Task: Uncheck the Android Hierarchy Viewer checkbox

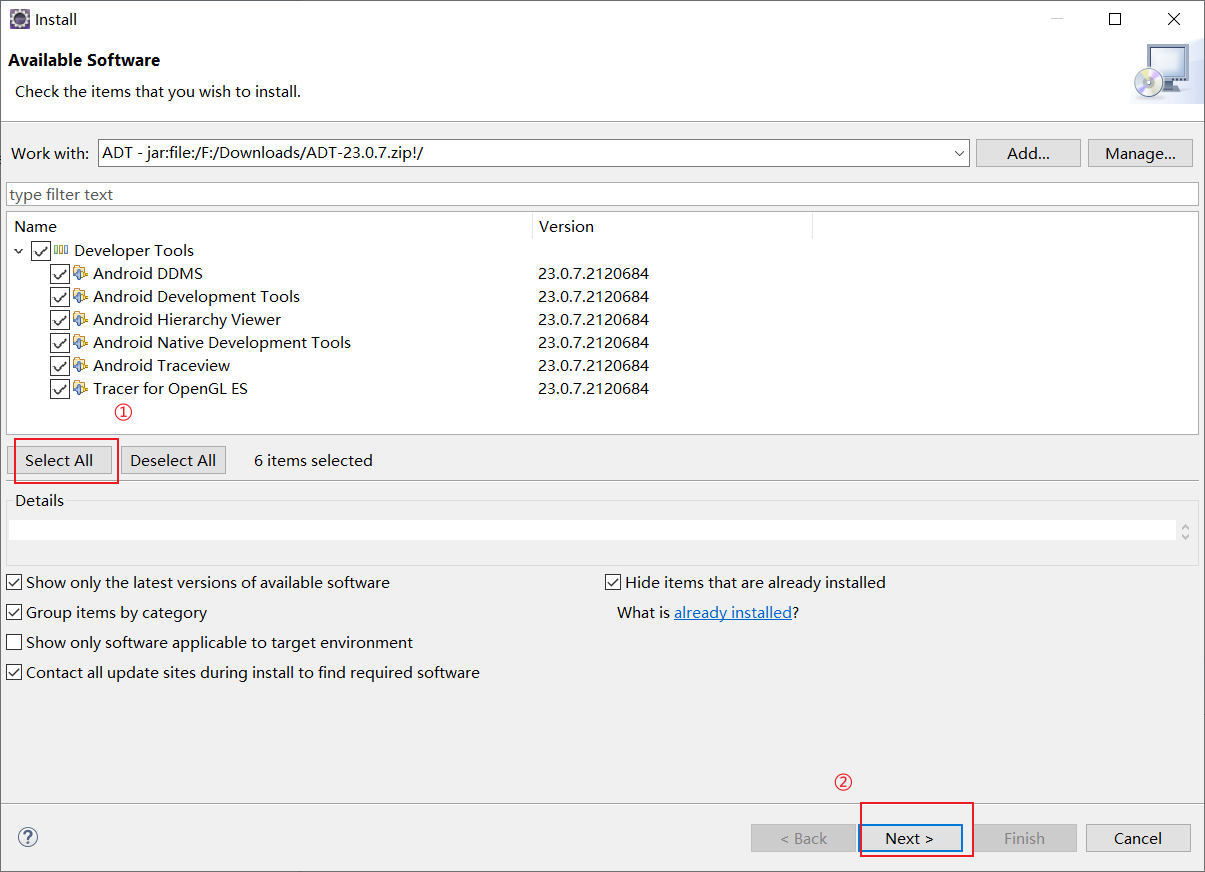Action: 60,320
